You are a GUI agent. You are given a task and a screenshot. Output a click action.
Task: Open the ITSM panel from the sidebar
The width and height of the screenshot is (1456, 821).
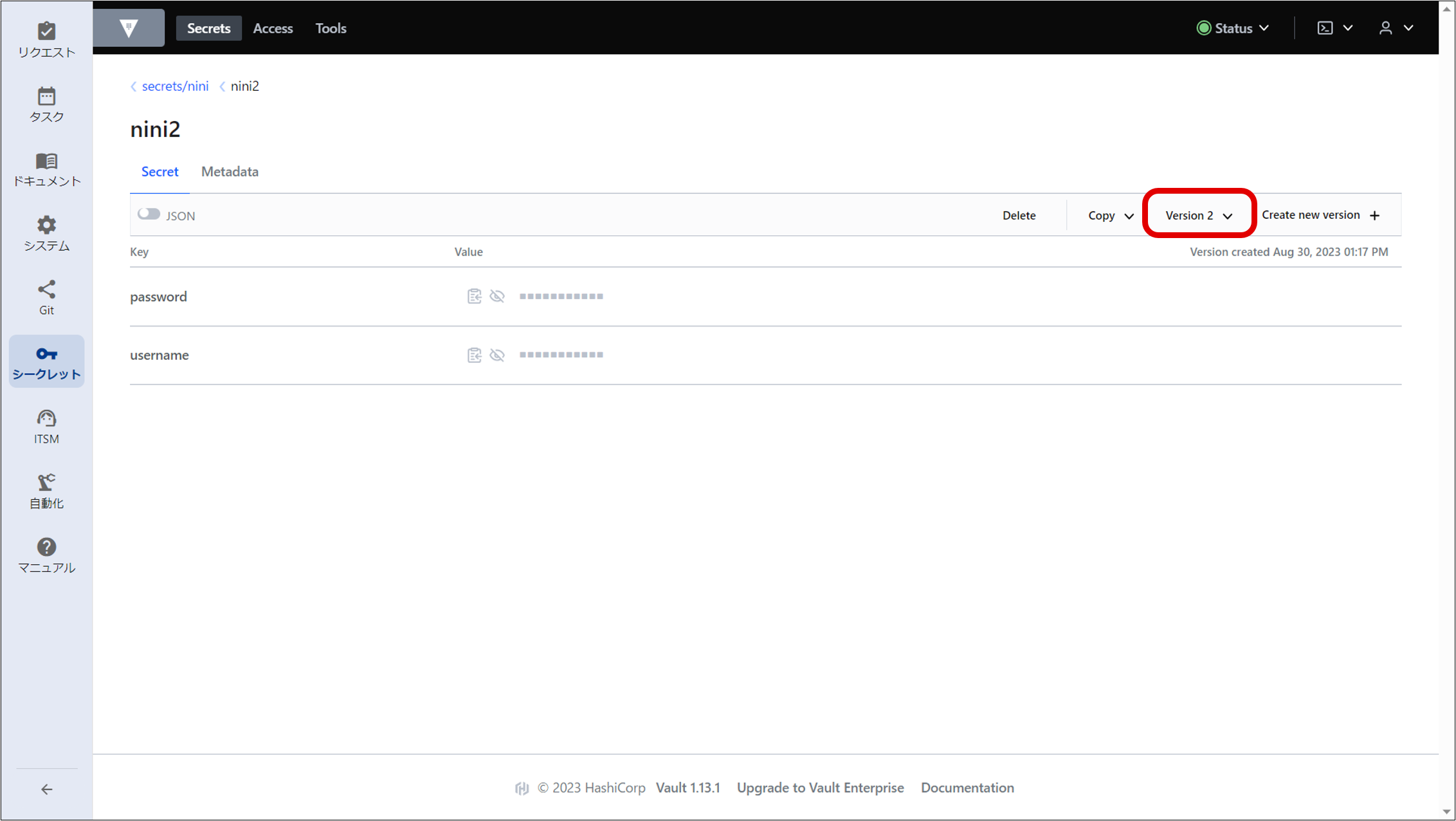click(x=46, y=425)
